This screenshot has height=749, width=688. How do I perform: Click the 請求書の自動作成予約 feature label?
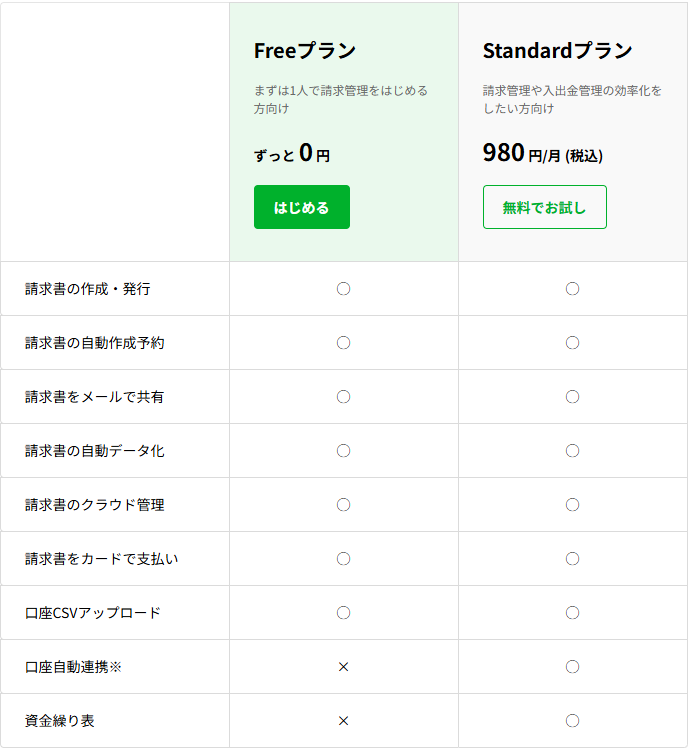(x=95, y=343)
